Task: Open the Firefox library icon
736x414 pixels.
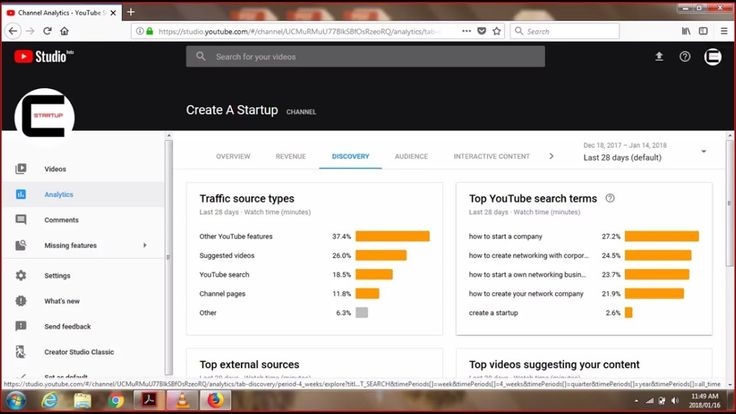Action: (686, 31)
